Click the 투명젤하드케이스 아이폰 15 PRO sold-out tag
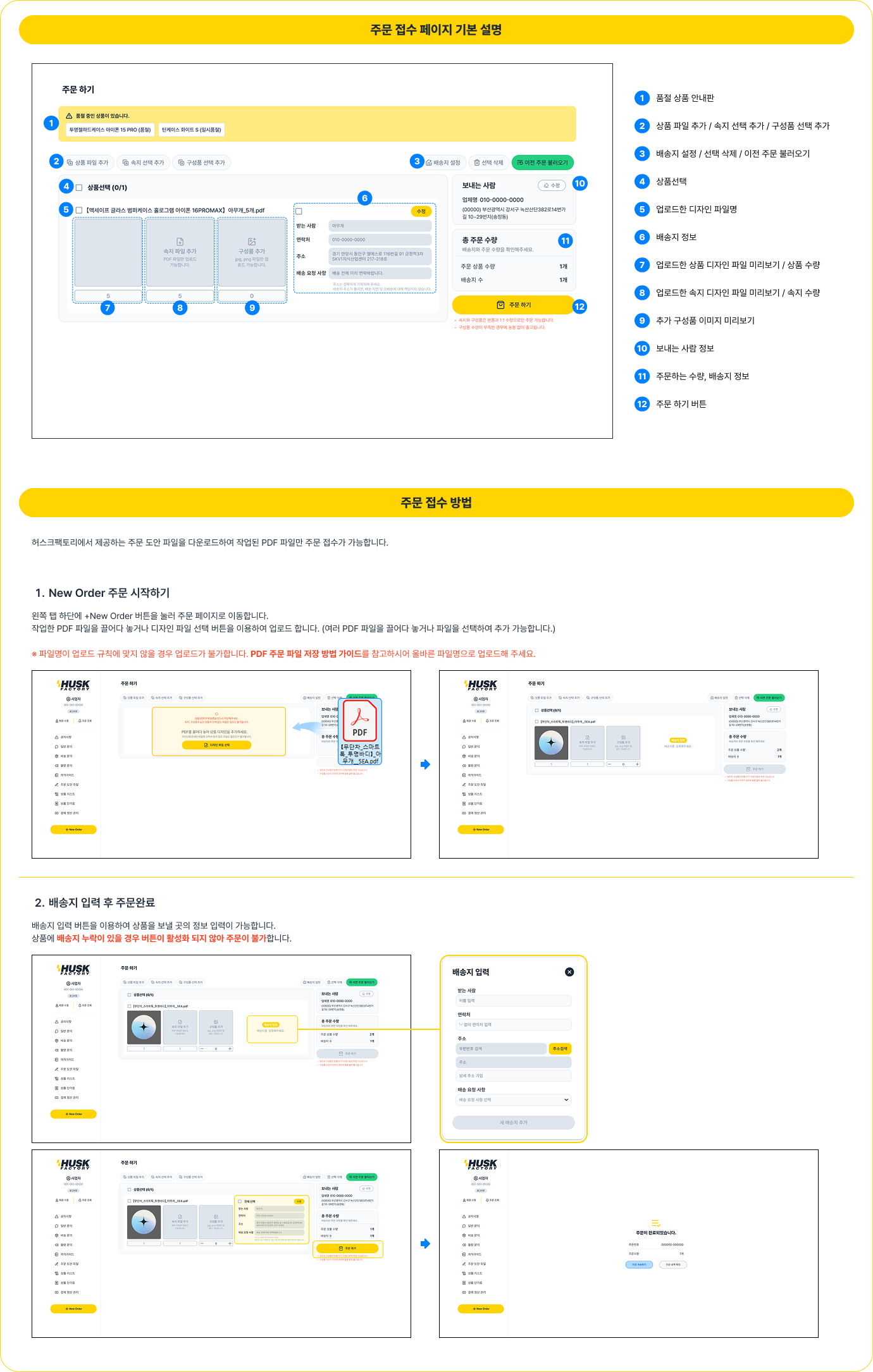Image resolution: width=873 pixels, height=1372 pixels. point(110,130)
